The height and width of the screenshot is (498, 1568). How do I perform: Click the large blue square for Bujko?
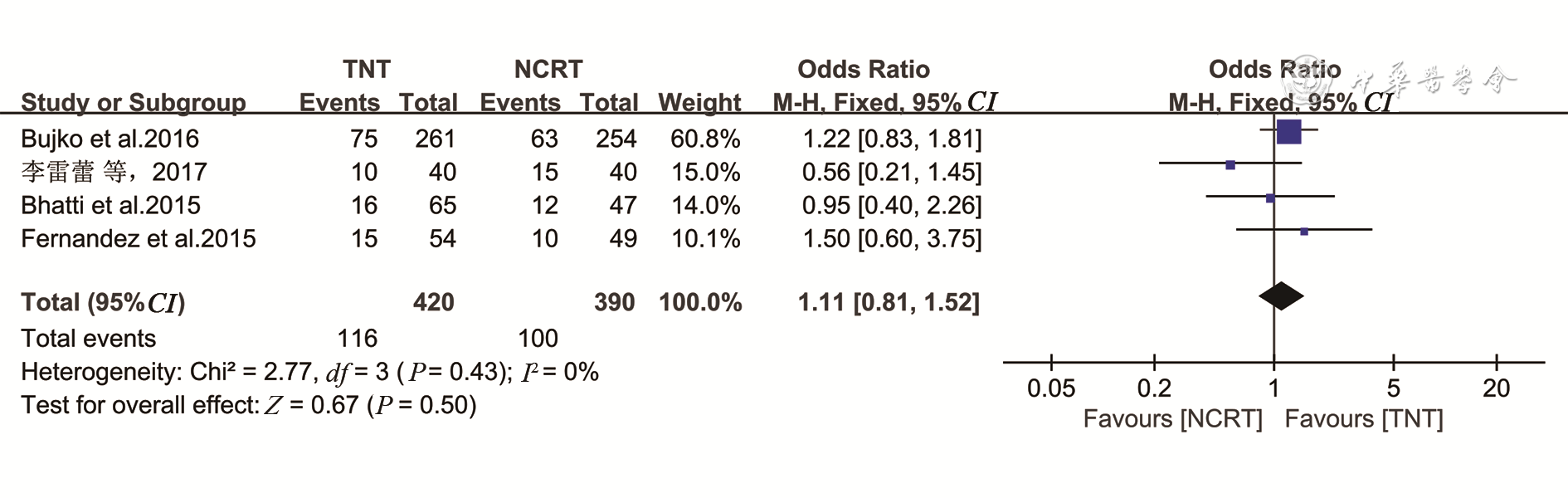tap(1288, 131)
